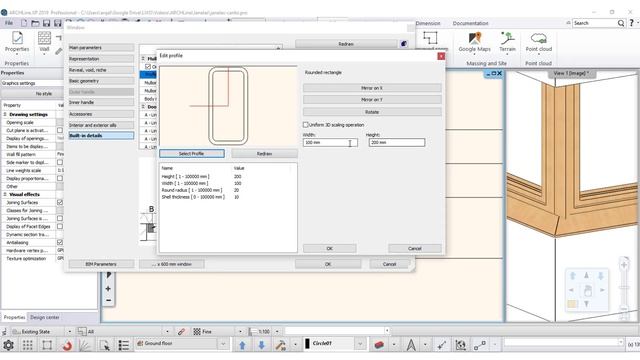640x360 pixels.
Task: Click the Rotate button
Action: (x=372, y=111)
